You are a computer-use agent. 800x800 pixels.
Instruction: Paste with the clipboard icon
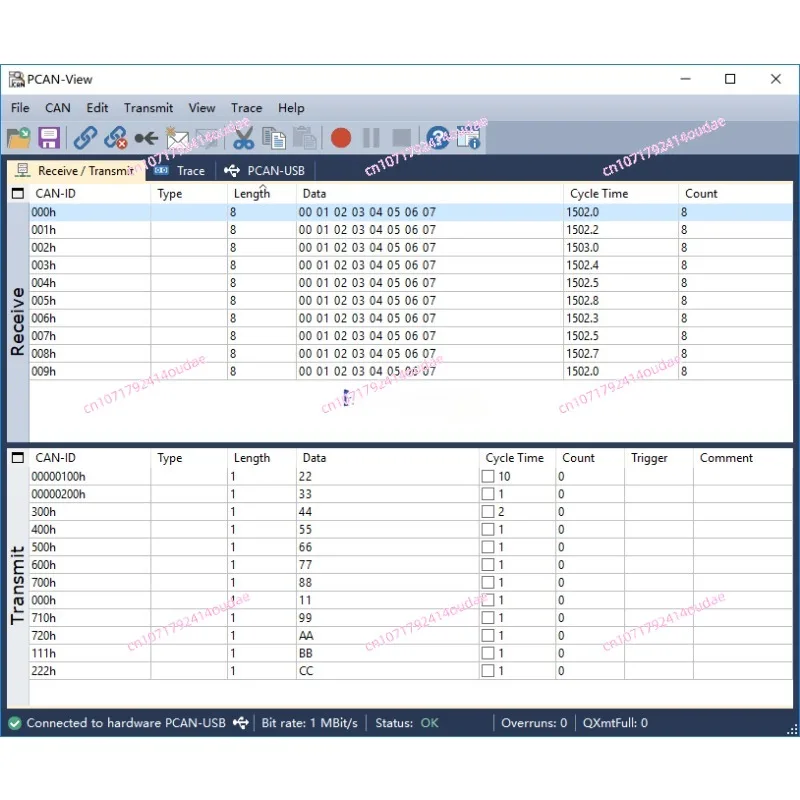point(305,138)
